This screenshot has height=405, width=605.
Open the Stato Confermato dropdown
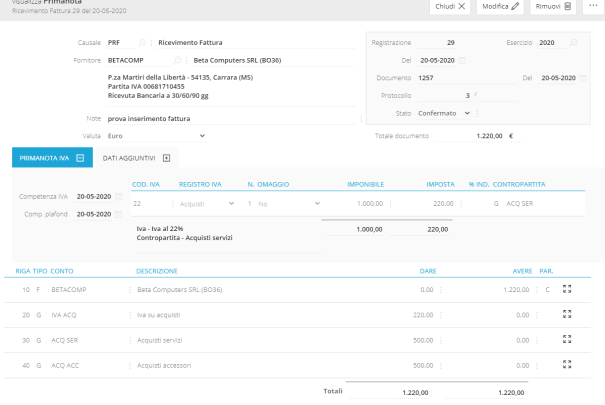pyautogui.click(x=444, y=113)
